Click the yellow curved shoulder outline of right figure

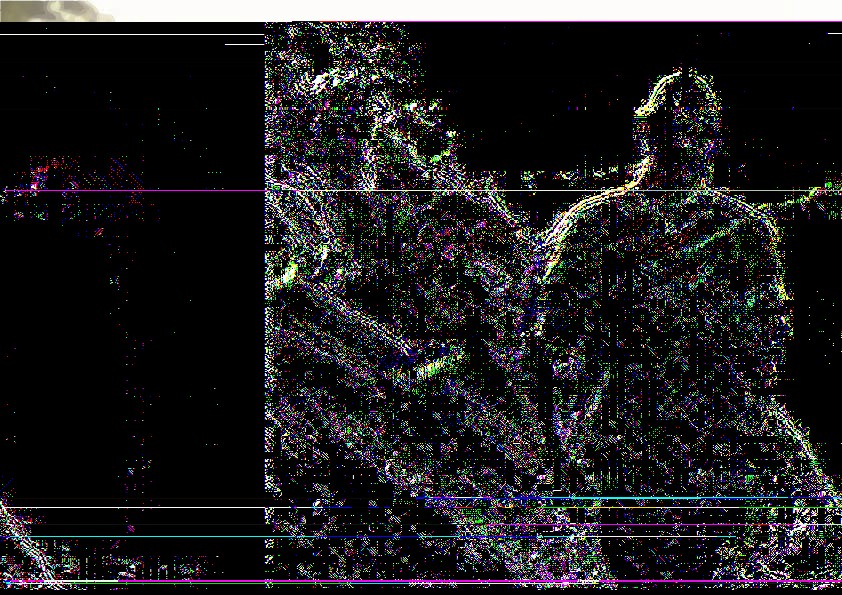click(591, 207)
